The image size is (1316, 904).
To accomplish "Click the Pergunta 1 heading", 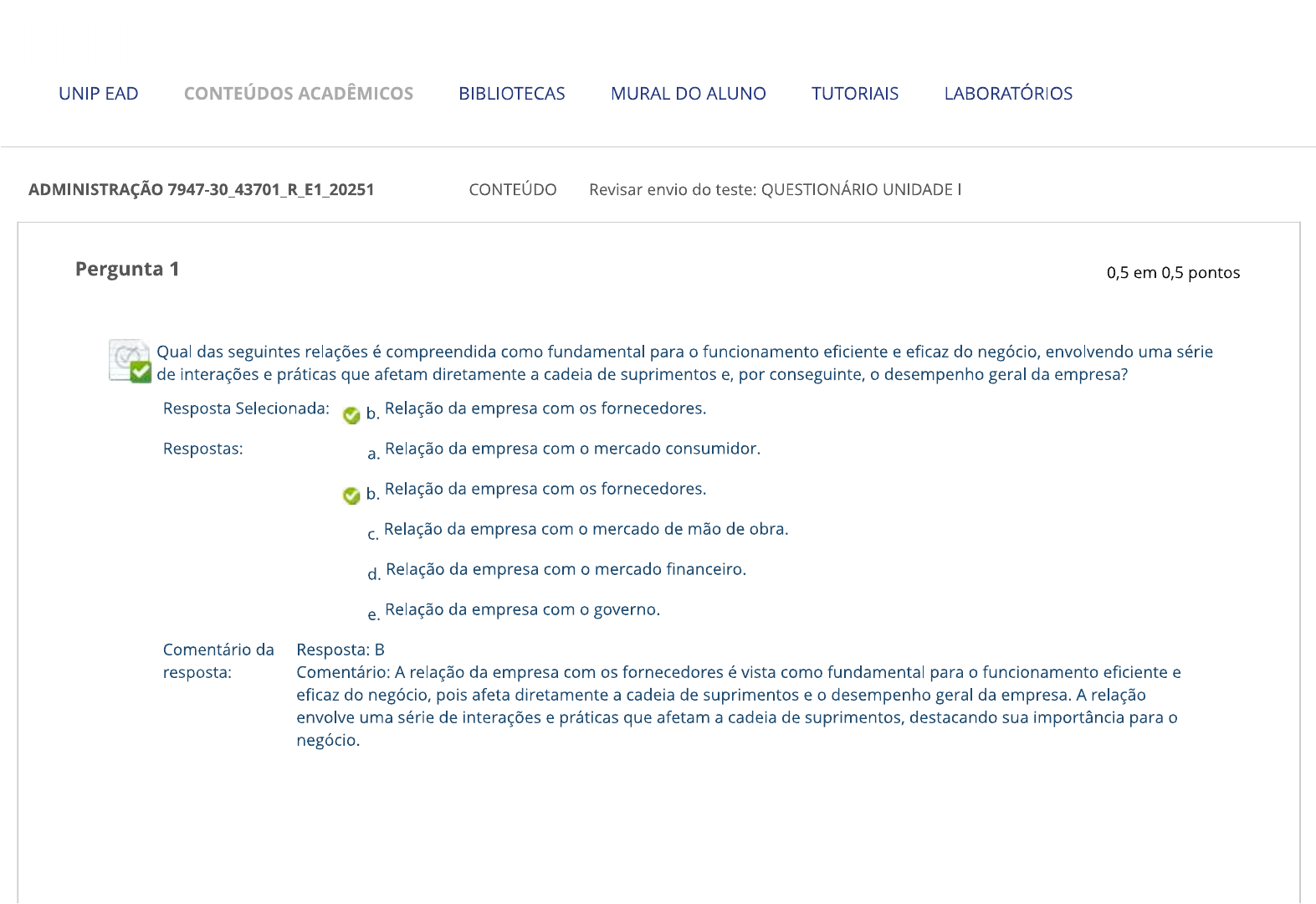I will [127, 269].
